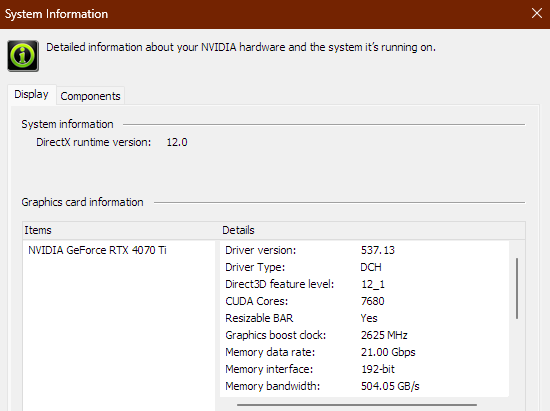Screen dimensions: 550x411
Task: Click the System Information window title
Action: (56, 14)
